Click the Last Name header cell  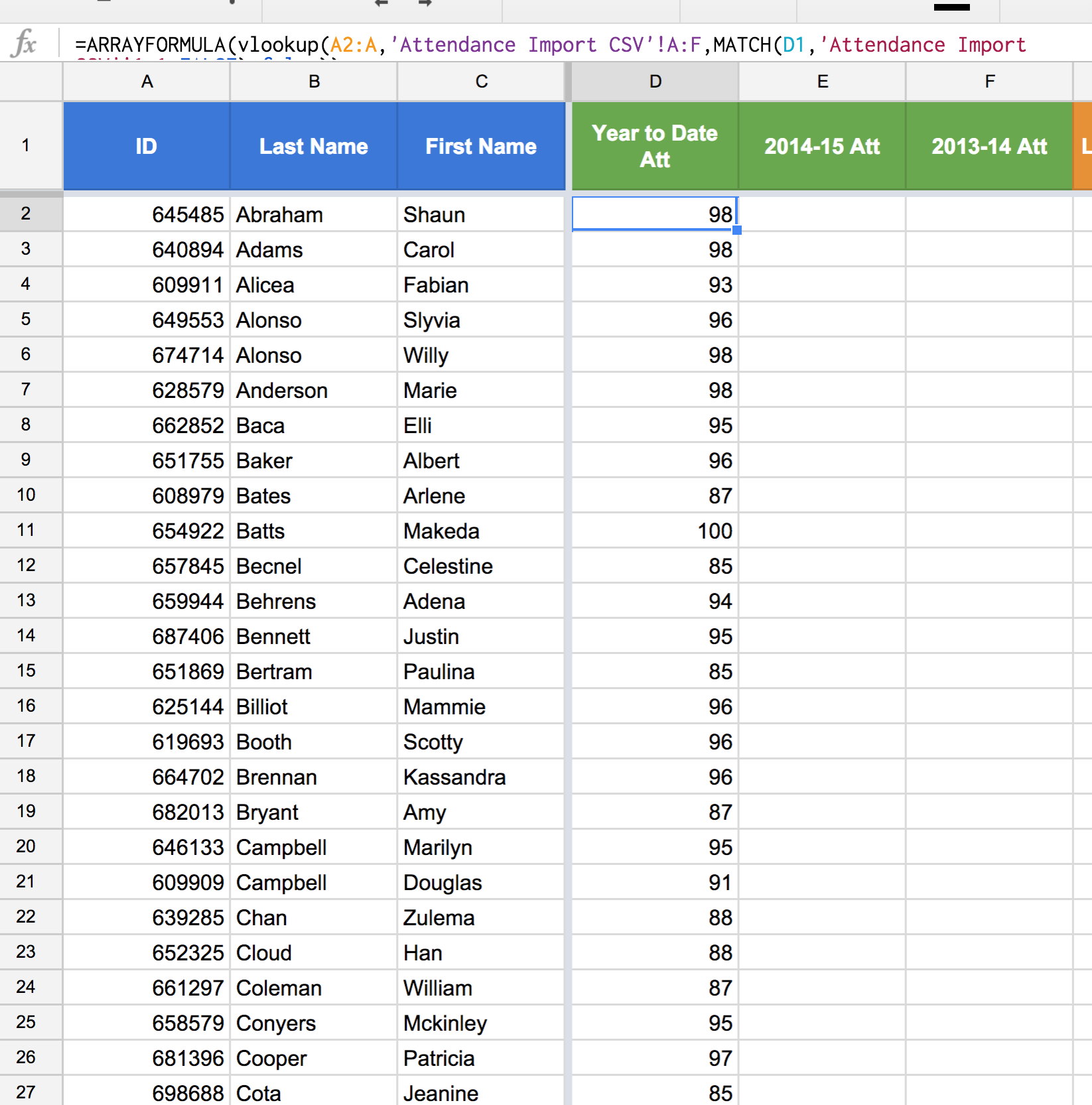pyautogui.click(x=314, y=146)
